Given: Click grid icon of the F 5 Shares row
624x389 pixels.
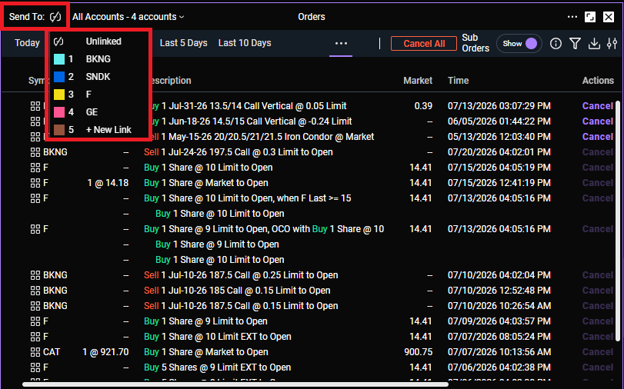Looking at the screenshot, I should click(35, 367).
